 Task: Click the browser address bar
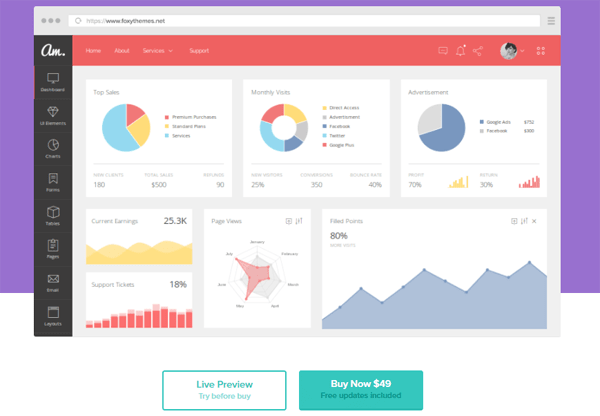click(x=304, y=21)
